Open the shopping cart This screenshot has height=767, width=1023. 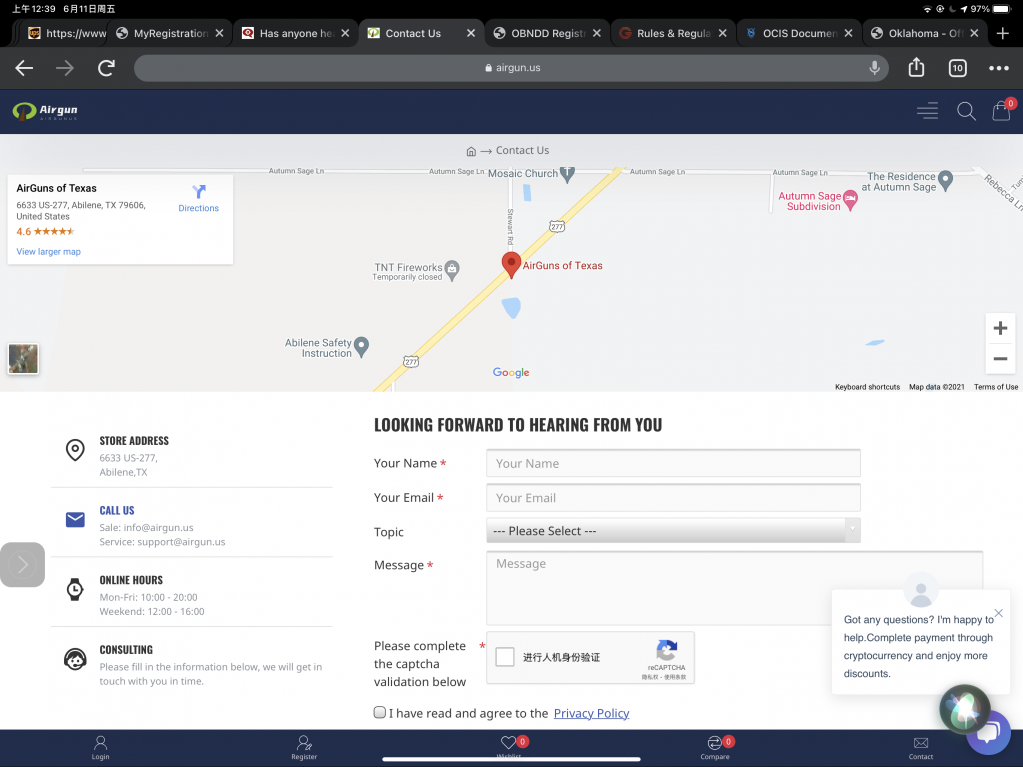click(x=1001, y=110)
